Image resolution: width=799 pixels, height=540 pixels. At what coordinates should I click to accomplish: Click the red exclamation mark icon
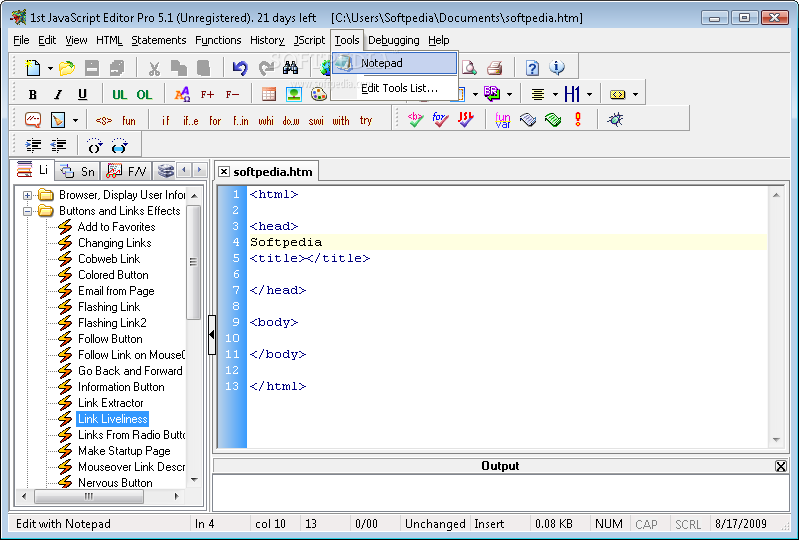[577, 120]
